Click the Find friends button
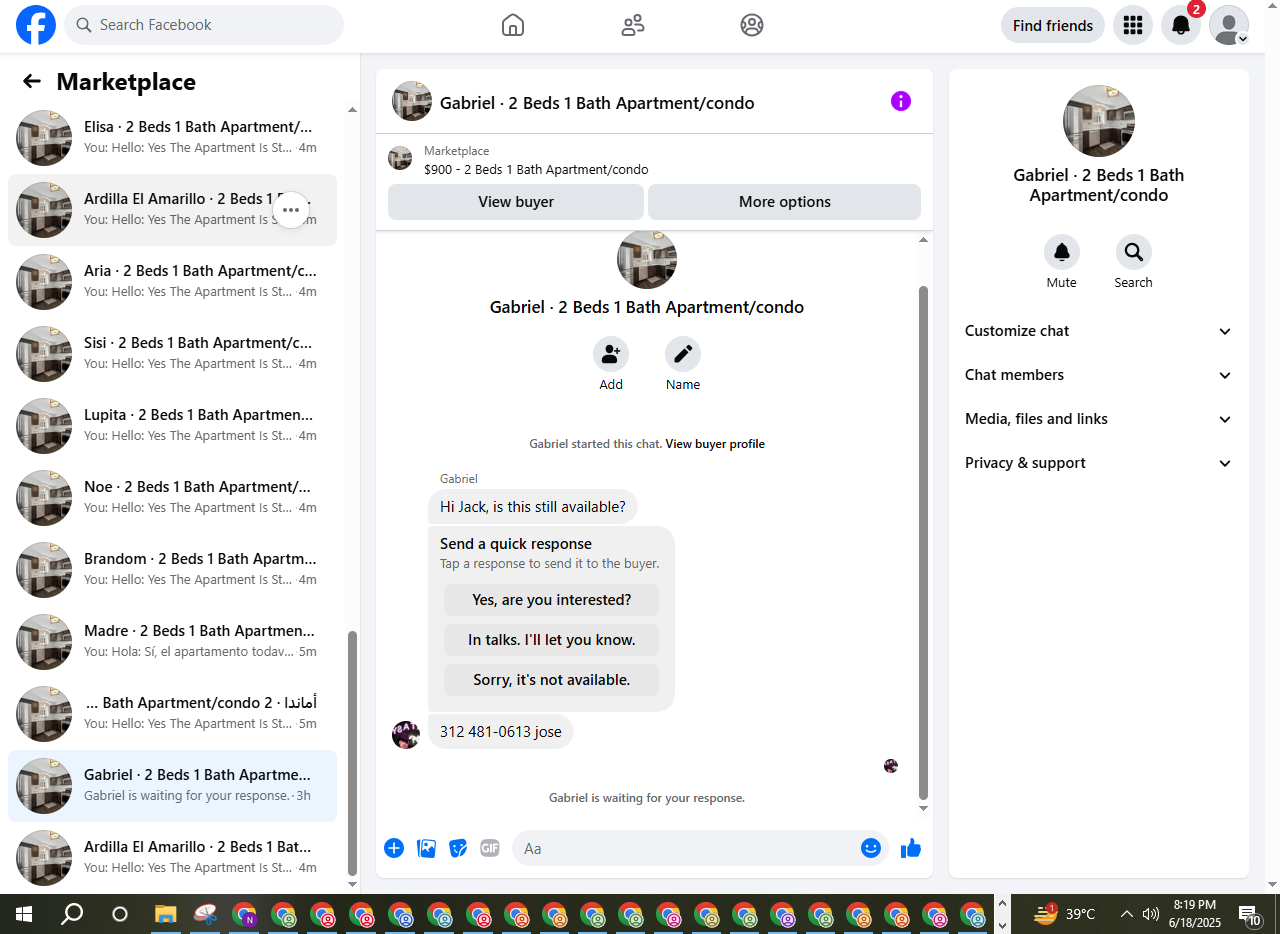The height and width of the screenshot is (934, 1280). 1053,25
